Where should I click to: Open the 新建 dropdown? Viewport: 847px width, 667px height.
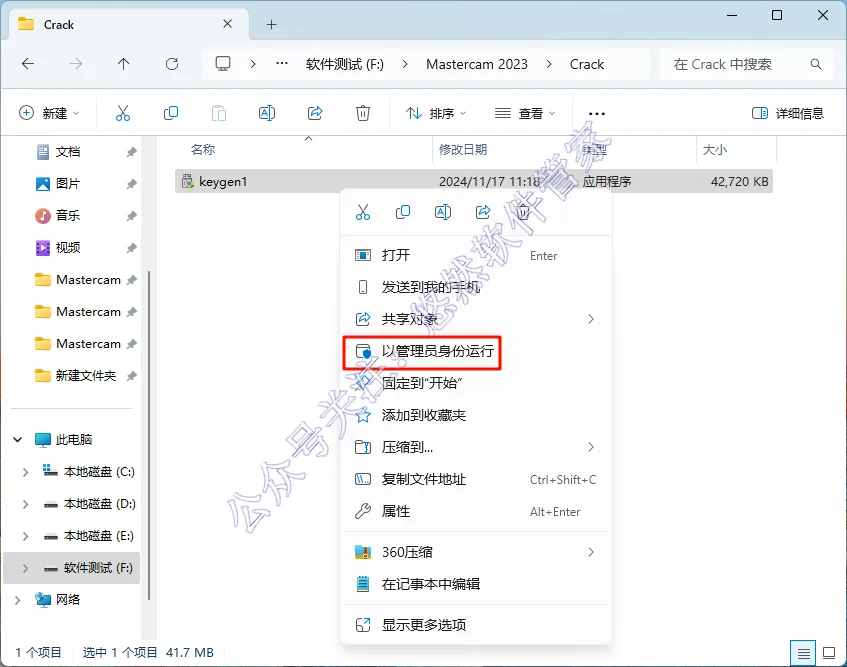[49, 113]
